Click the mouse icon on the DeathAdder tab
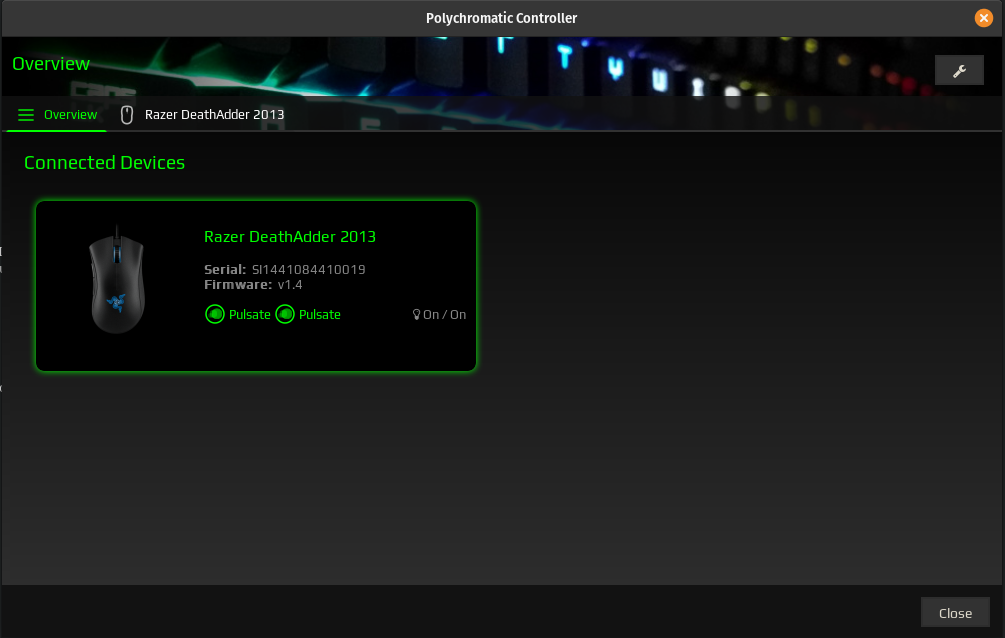Screen dimensions: 1005x638 coord(127,114)
